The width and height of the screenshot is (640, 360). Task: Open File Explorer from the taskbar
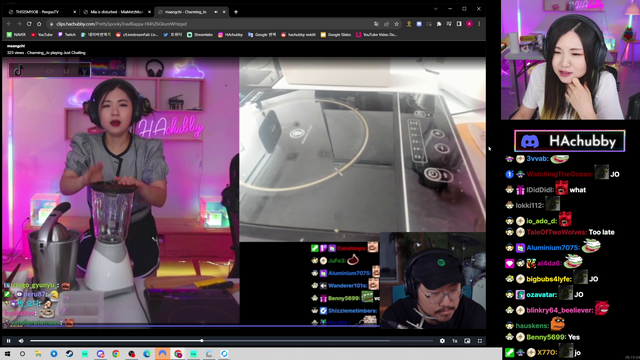point(38,354)
